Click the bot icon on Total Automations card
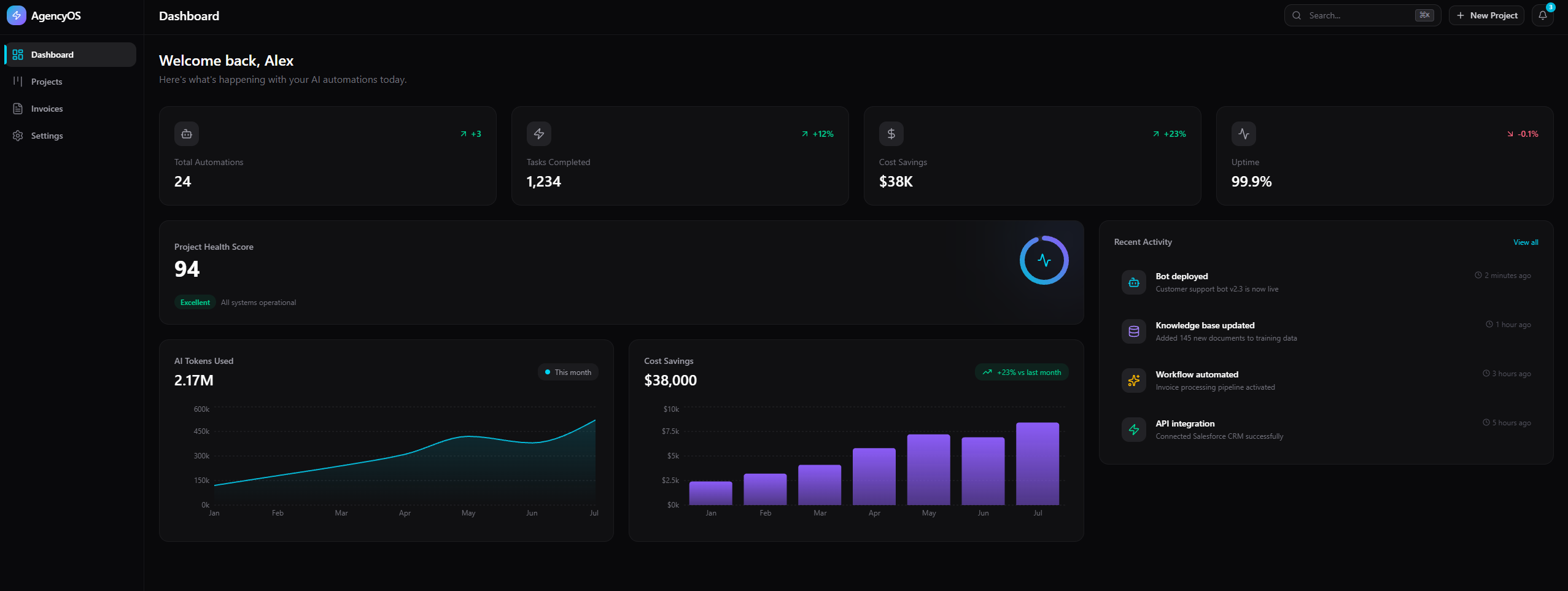Screen dimensions: 1568x591 click(x=185, y=133)
